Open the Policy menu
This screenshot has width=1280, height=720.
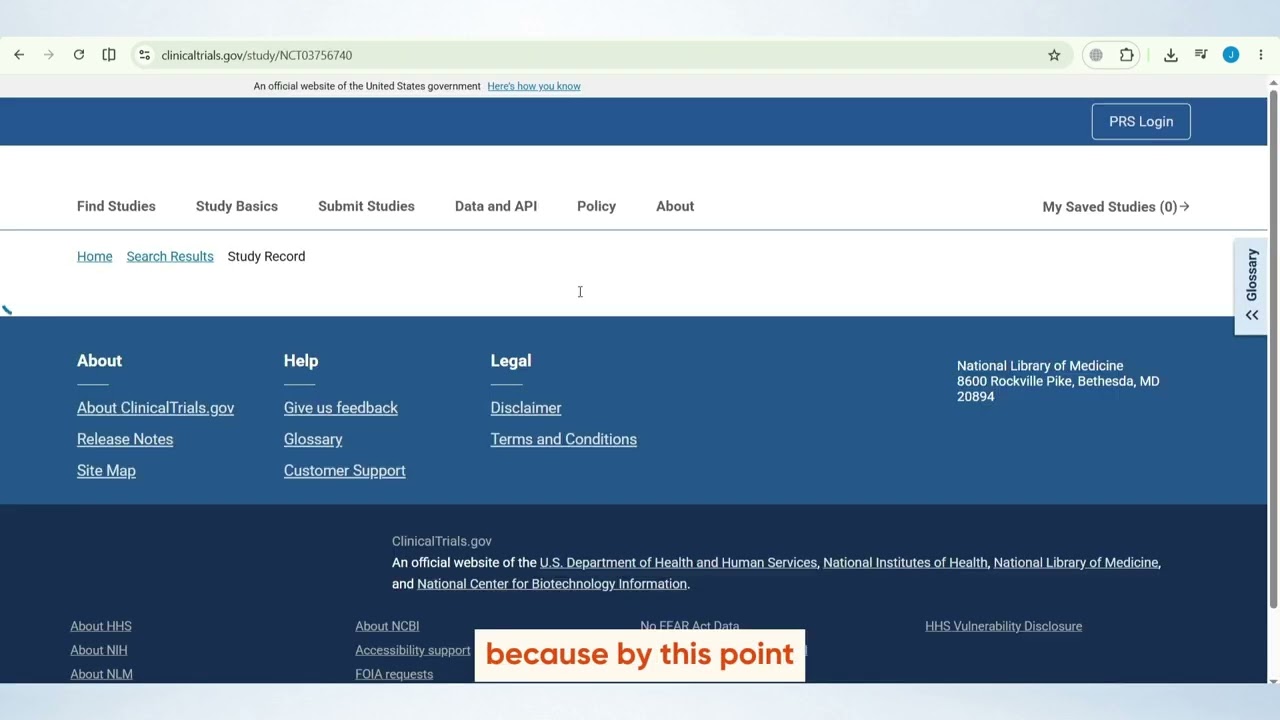[x=596, y=206]
